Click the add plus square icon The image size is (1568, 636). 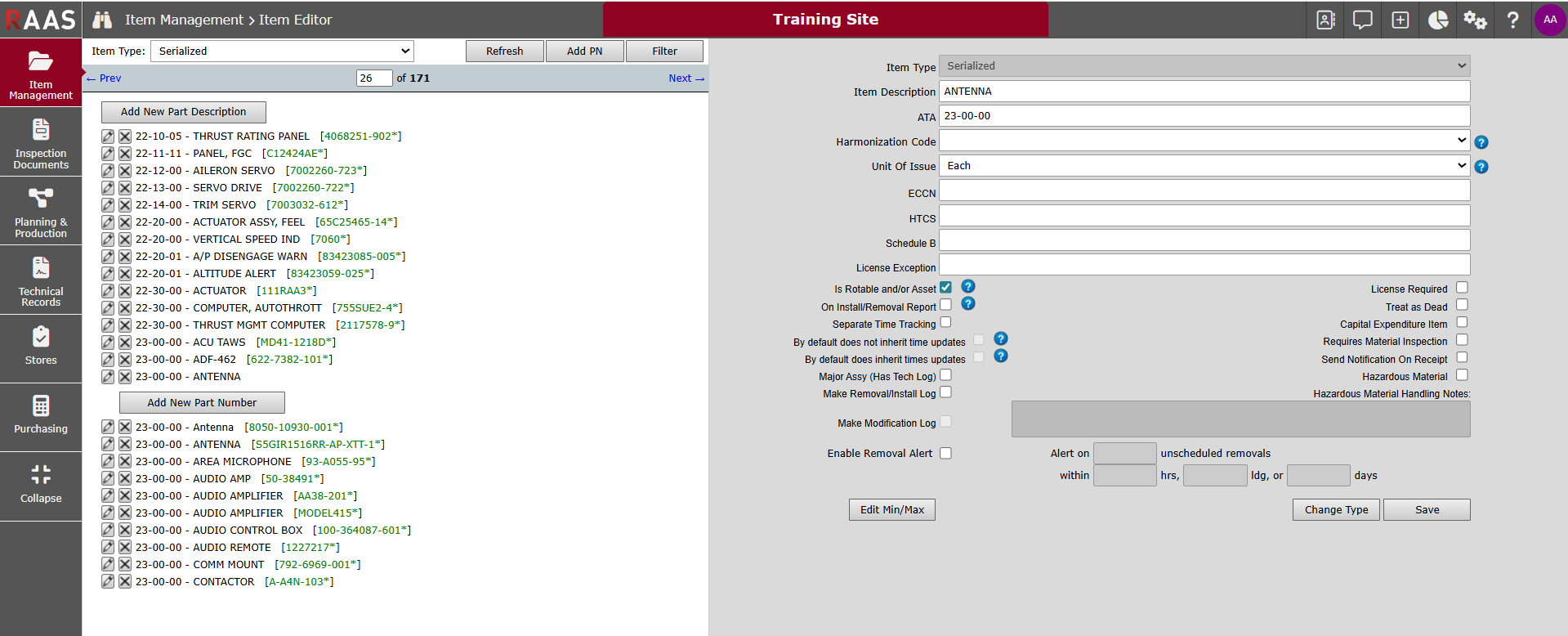coord(1400,20)
